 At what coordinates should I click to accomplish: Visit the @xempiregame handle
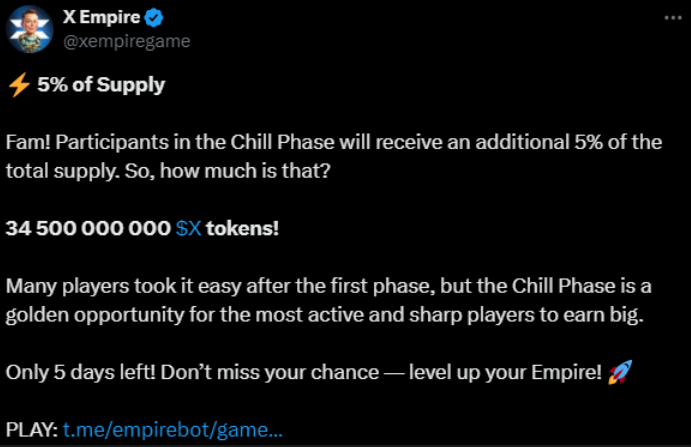(x=126, y=41)
